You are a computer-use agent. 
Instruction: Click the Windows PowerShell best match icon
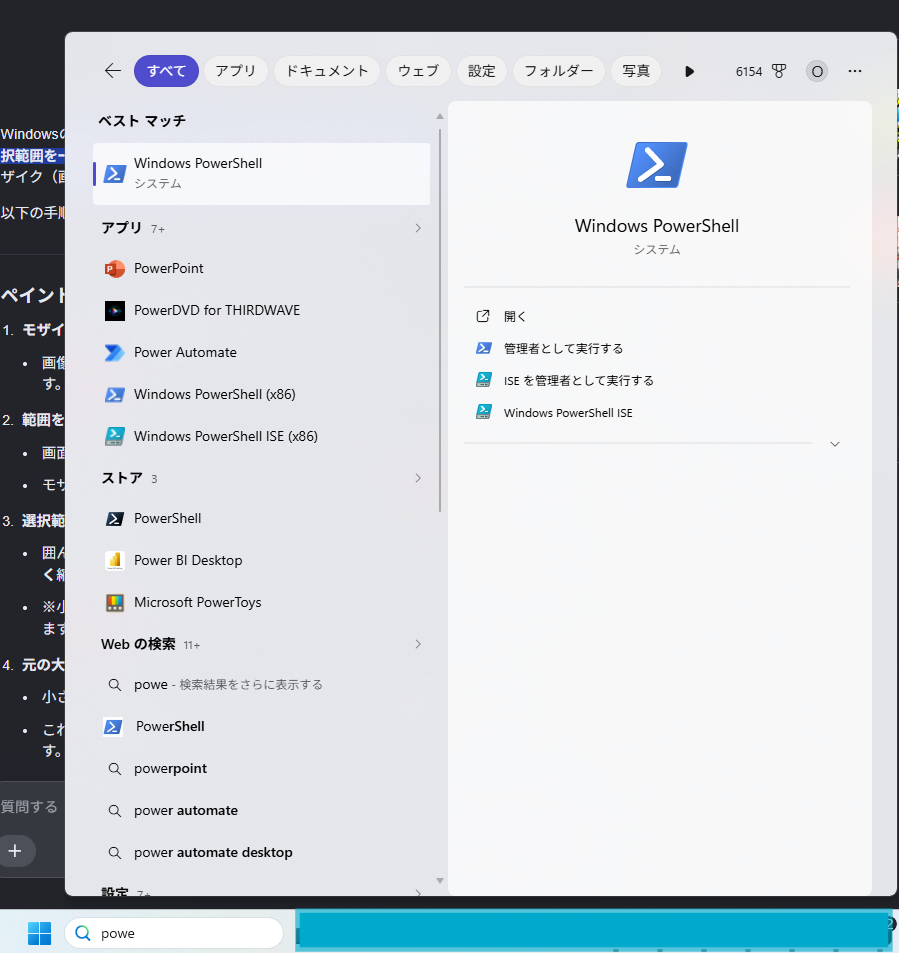(x=115, y=174)
